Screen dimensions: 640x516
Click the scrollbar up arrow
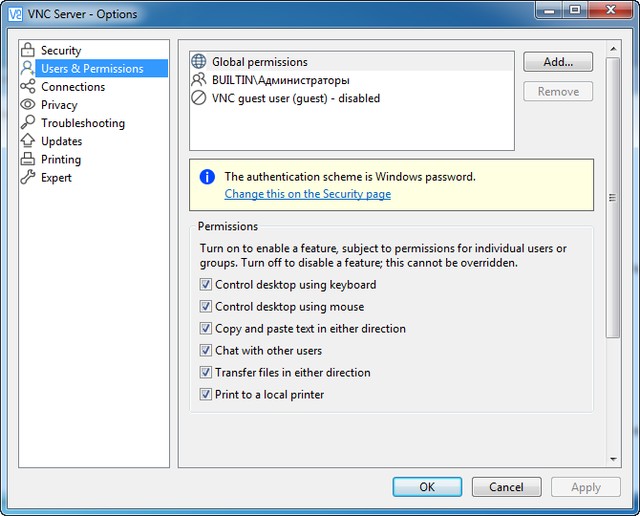click(613, 49)
